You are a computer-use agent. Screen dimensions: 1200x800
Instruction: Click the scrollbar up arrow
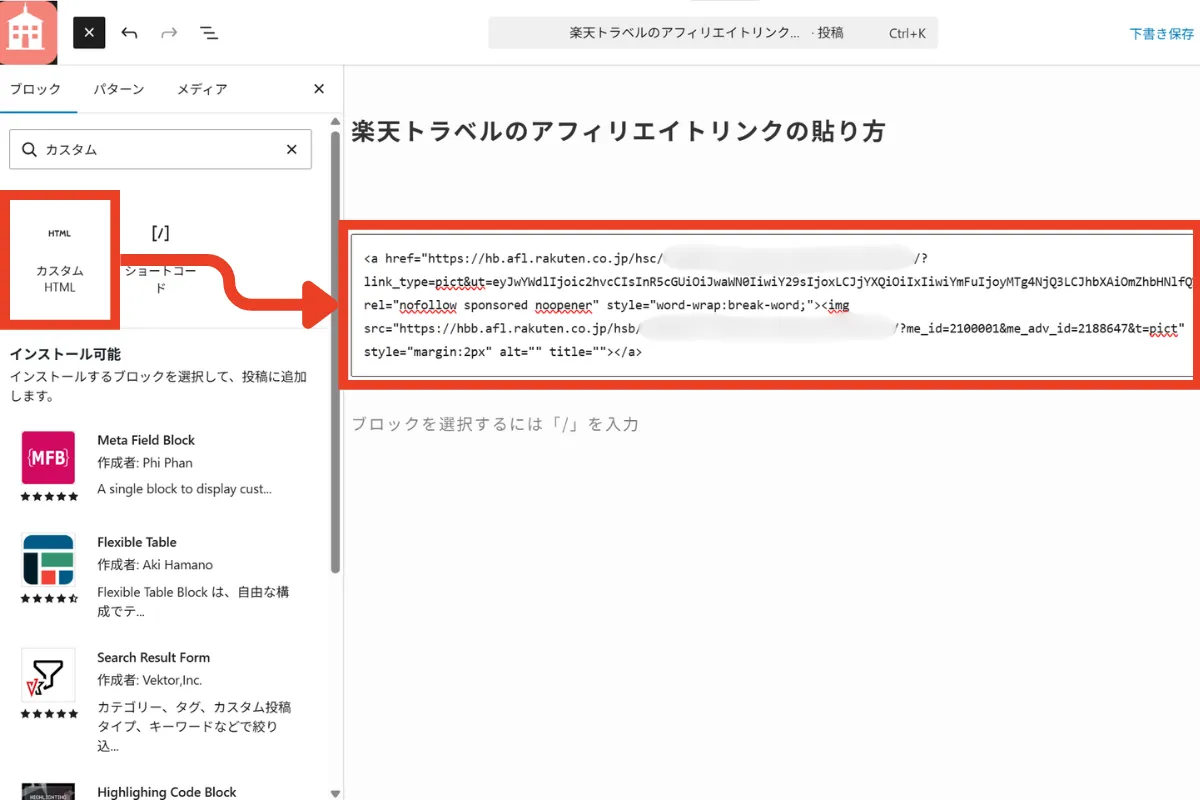pyautogui.click(x=336, y=119)
